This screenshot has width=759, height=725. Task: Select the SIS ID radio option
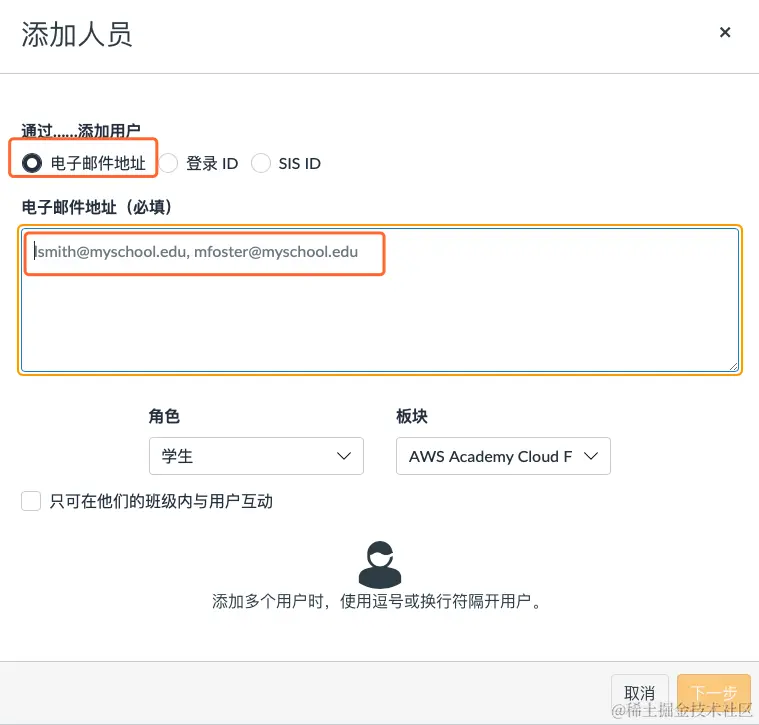coord(260,163)
